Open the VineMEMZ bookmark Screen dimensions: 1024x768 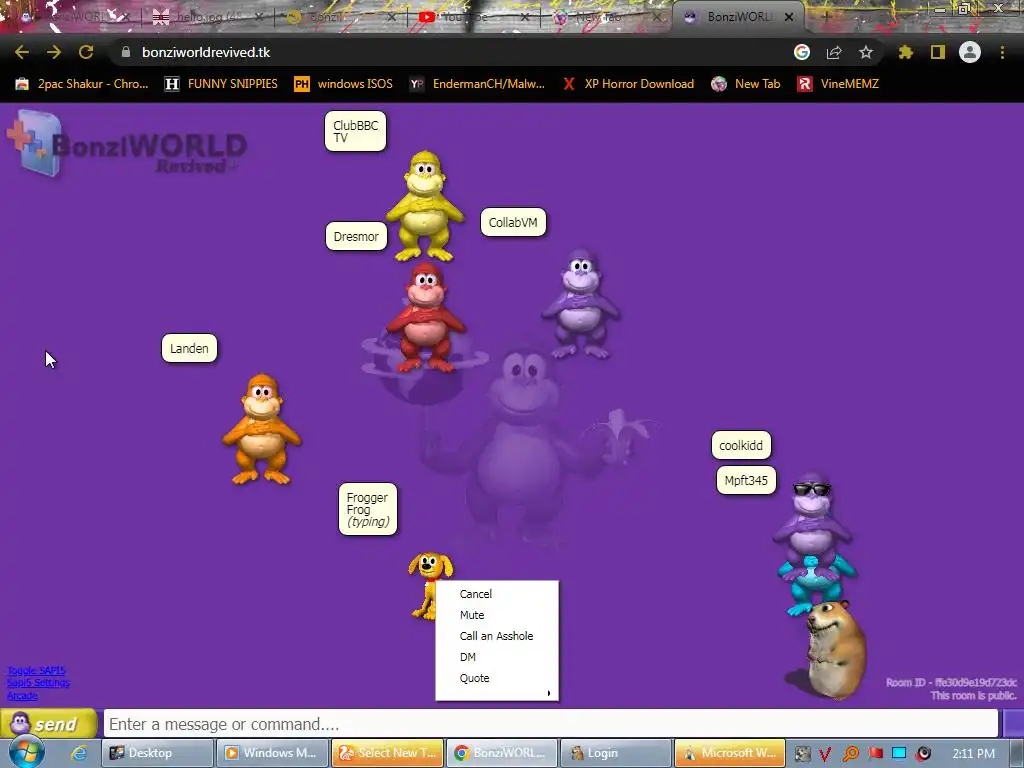(839, 84)
